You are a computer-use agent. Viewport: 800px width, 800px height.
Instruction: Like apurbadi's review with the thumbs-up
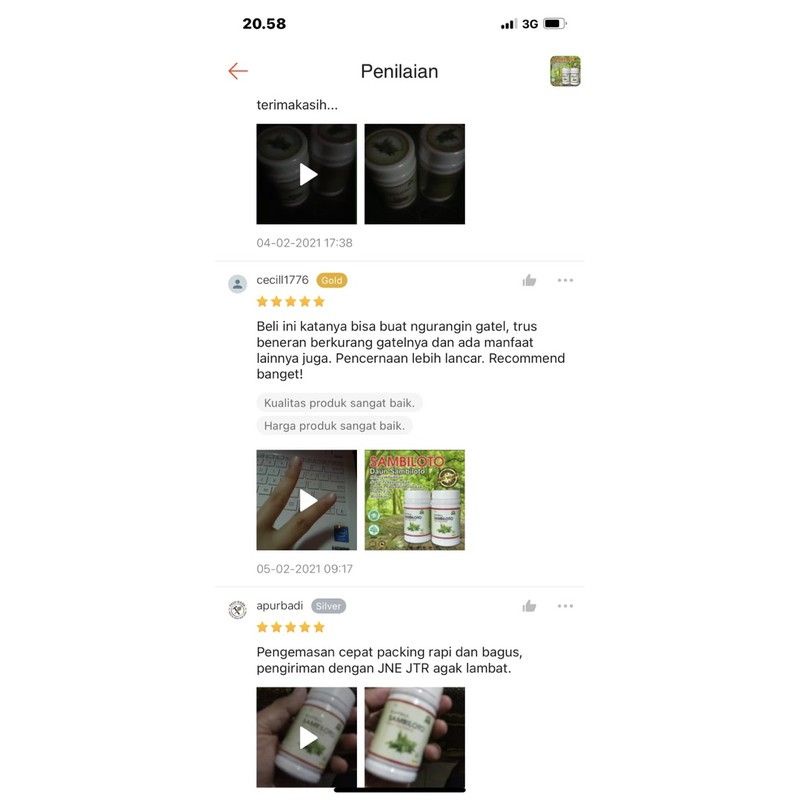pyautogui.click(x=529, y=606)
